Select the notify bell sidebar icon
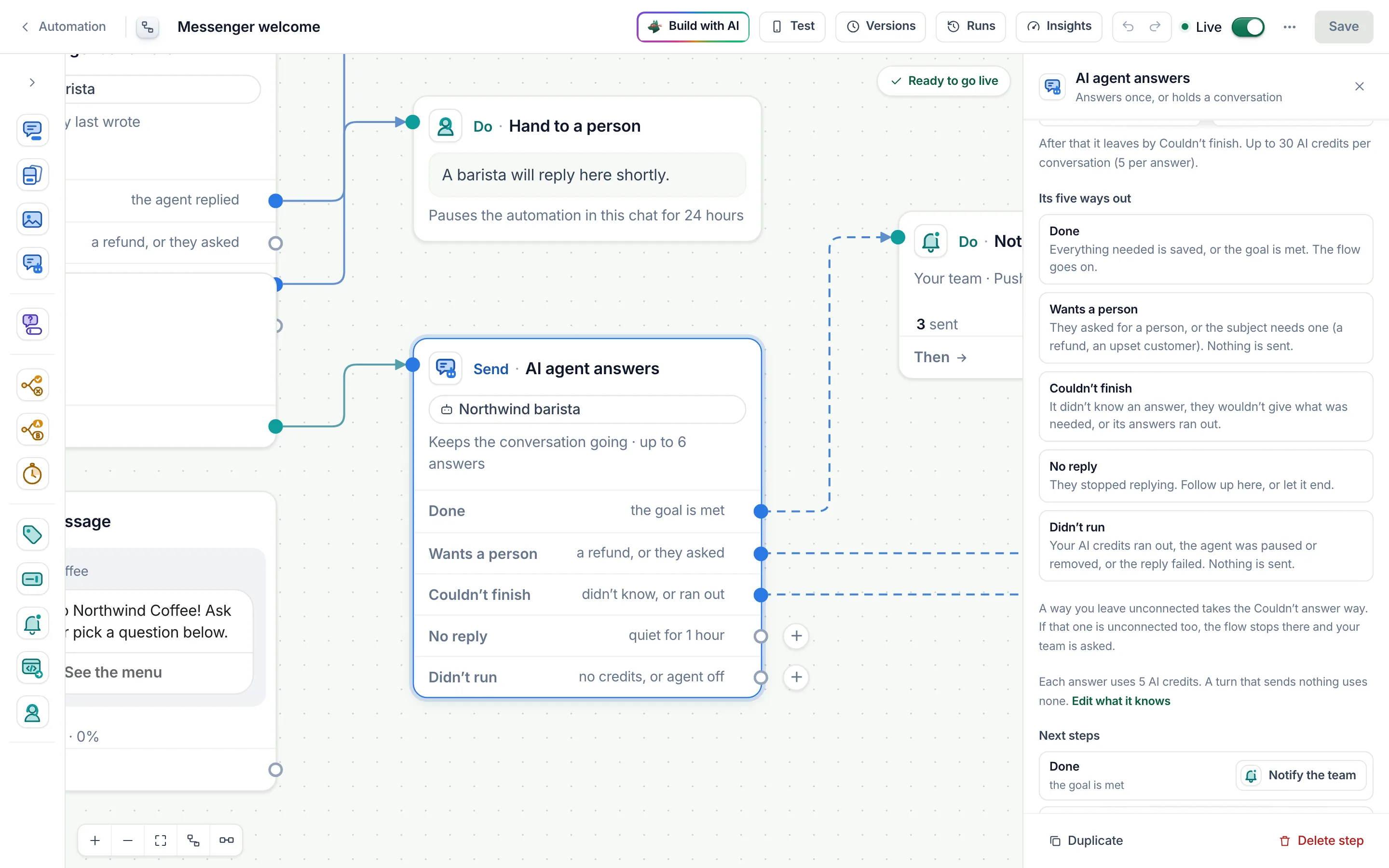This screenshot has width=1389, height=868. (32, 624)
